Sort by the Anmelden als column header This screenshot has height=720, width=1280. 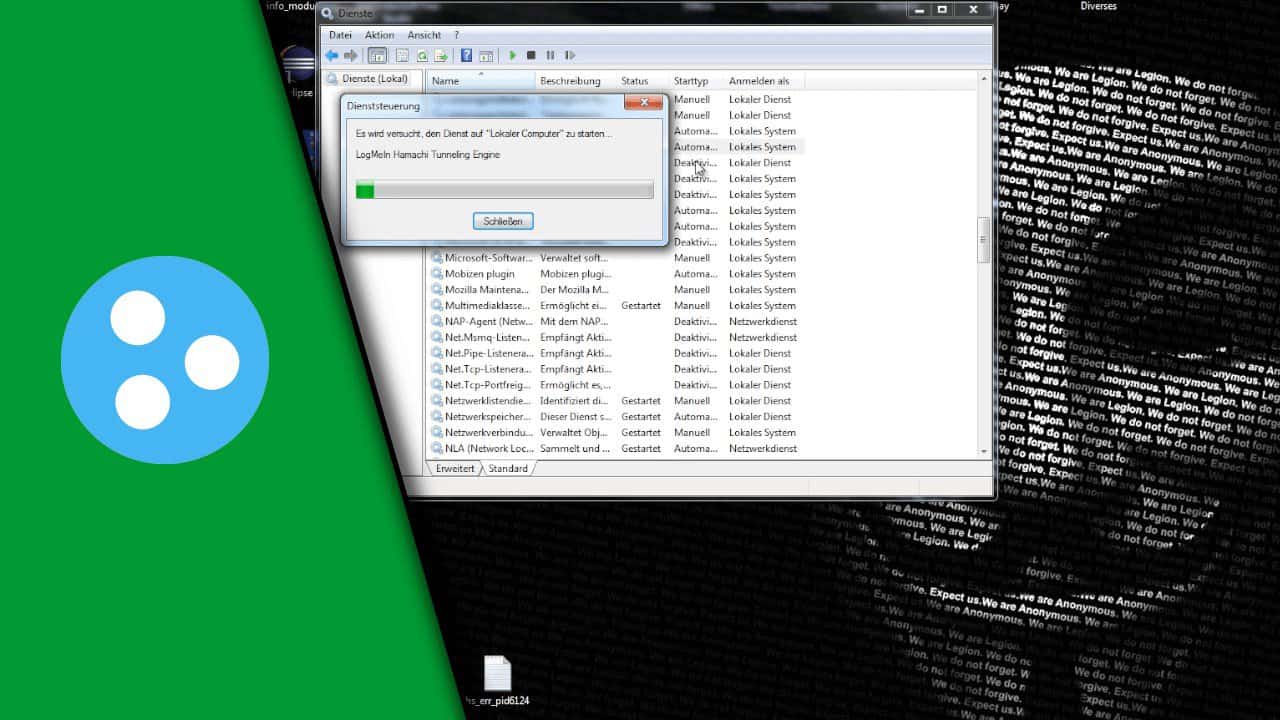764,81
